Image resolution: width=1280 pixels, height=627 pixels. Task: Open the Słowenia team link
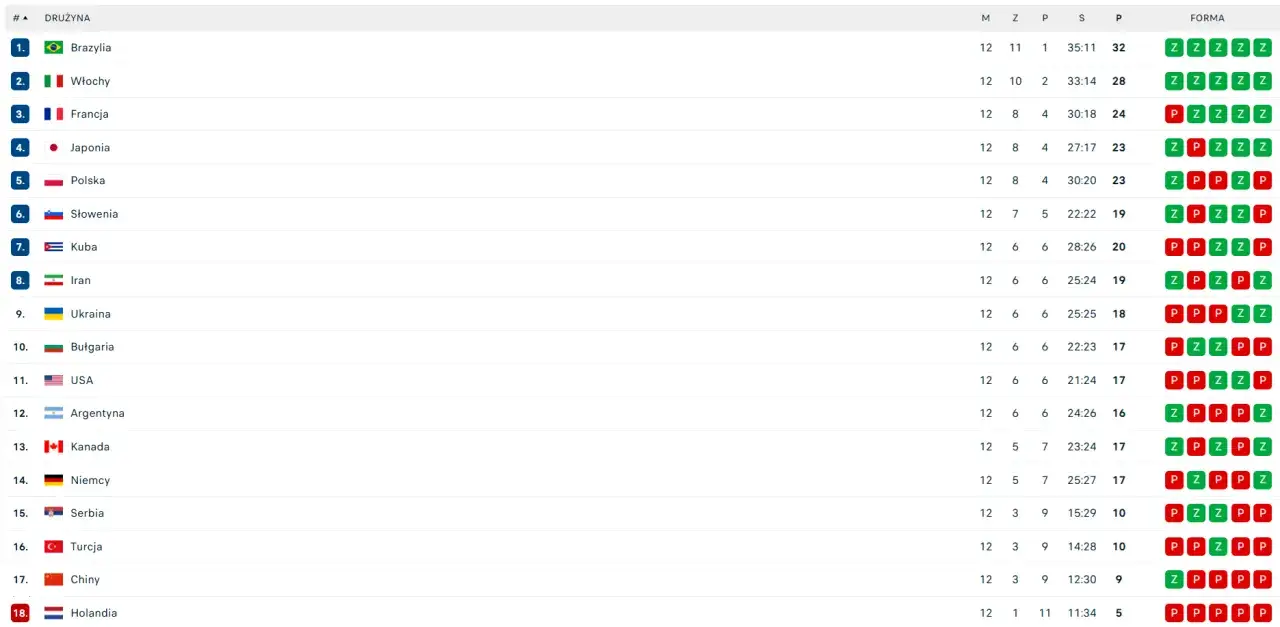pyautogui.click(x=94, y=214)
